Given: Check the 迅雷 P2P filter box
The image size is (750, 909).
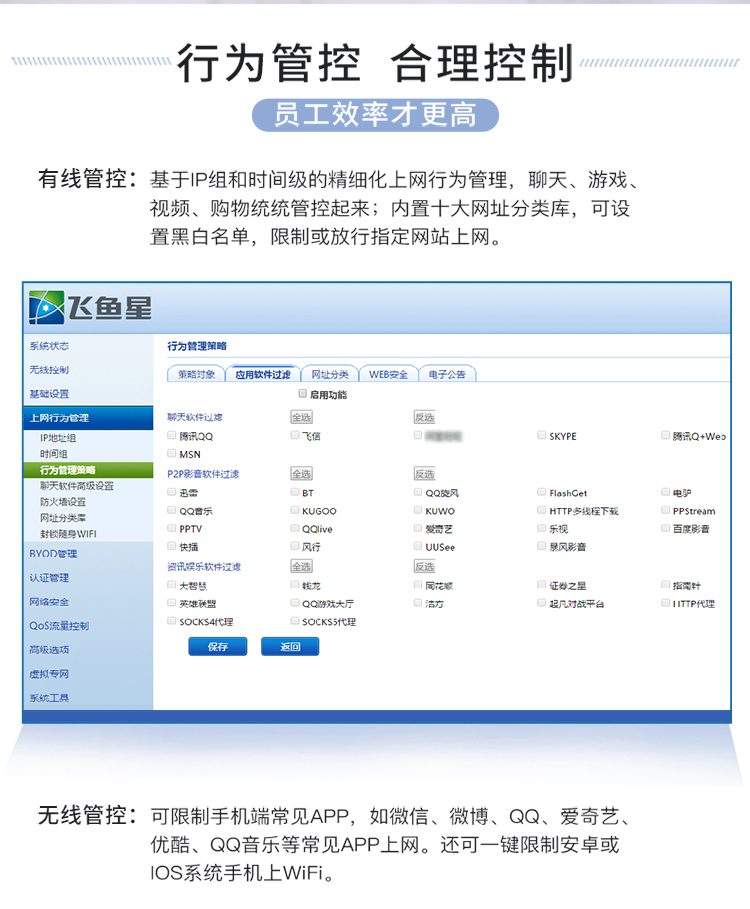Looking at the screenshot, I should [172, 492].
